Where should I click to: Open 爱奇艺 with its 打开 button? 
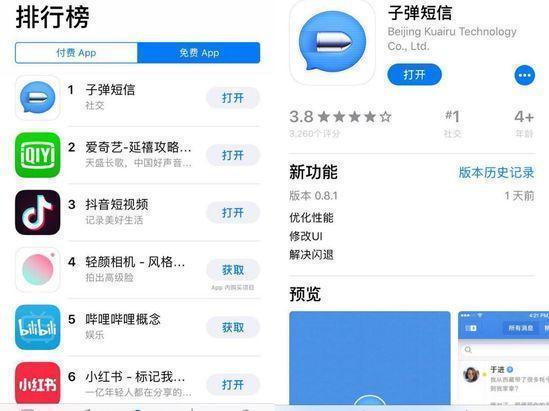tap(233, 155)
